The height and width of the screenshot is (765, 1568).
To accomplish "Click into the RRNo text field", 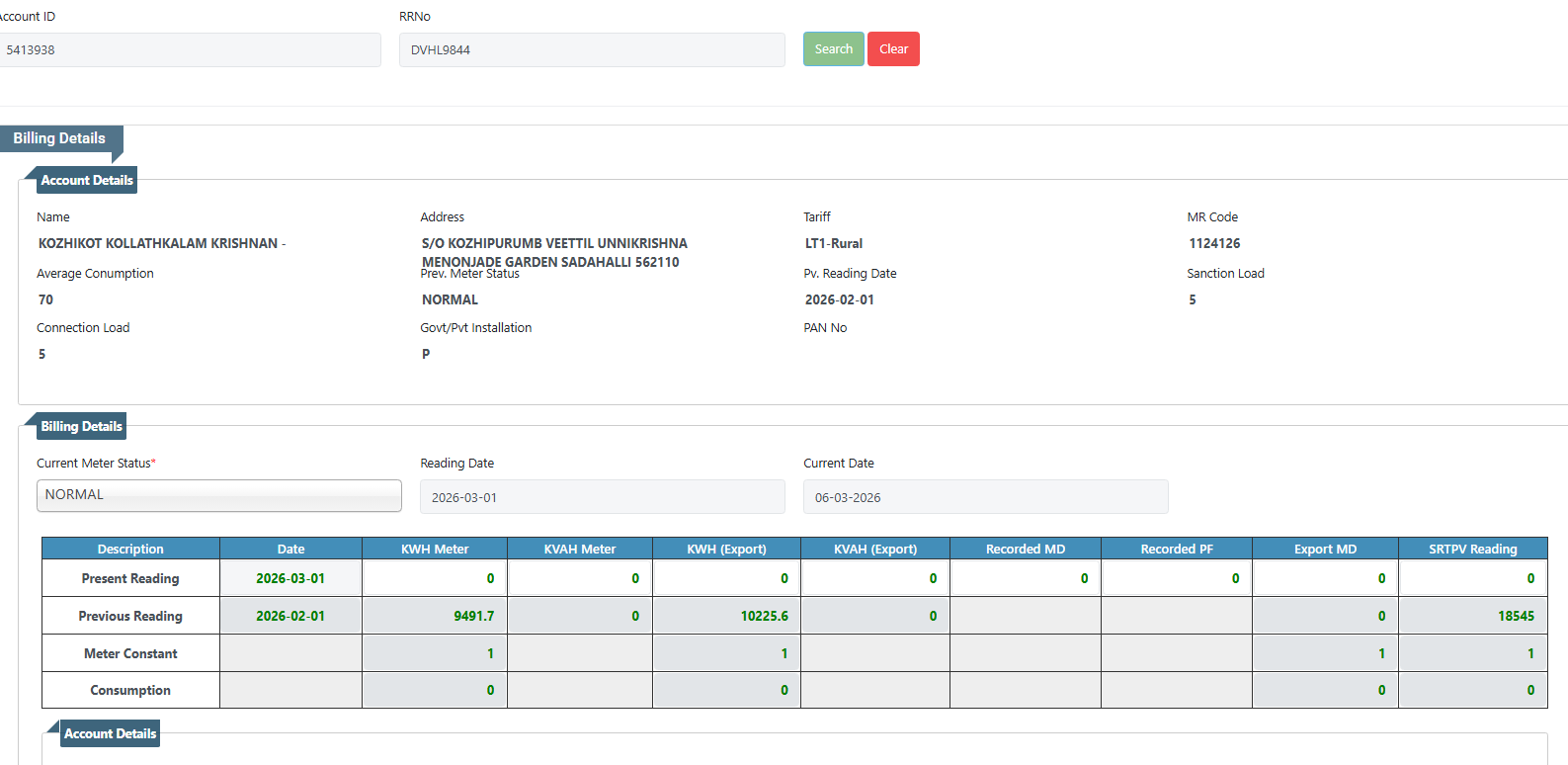I will pos(591,50).
